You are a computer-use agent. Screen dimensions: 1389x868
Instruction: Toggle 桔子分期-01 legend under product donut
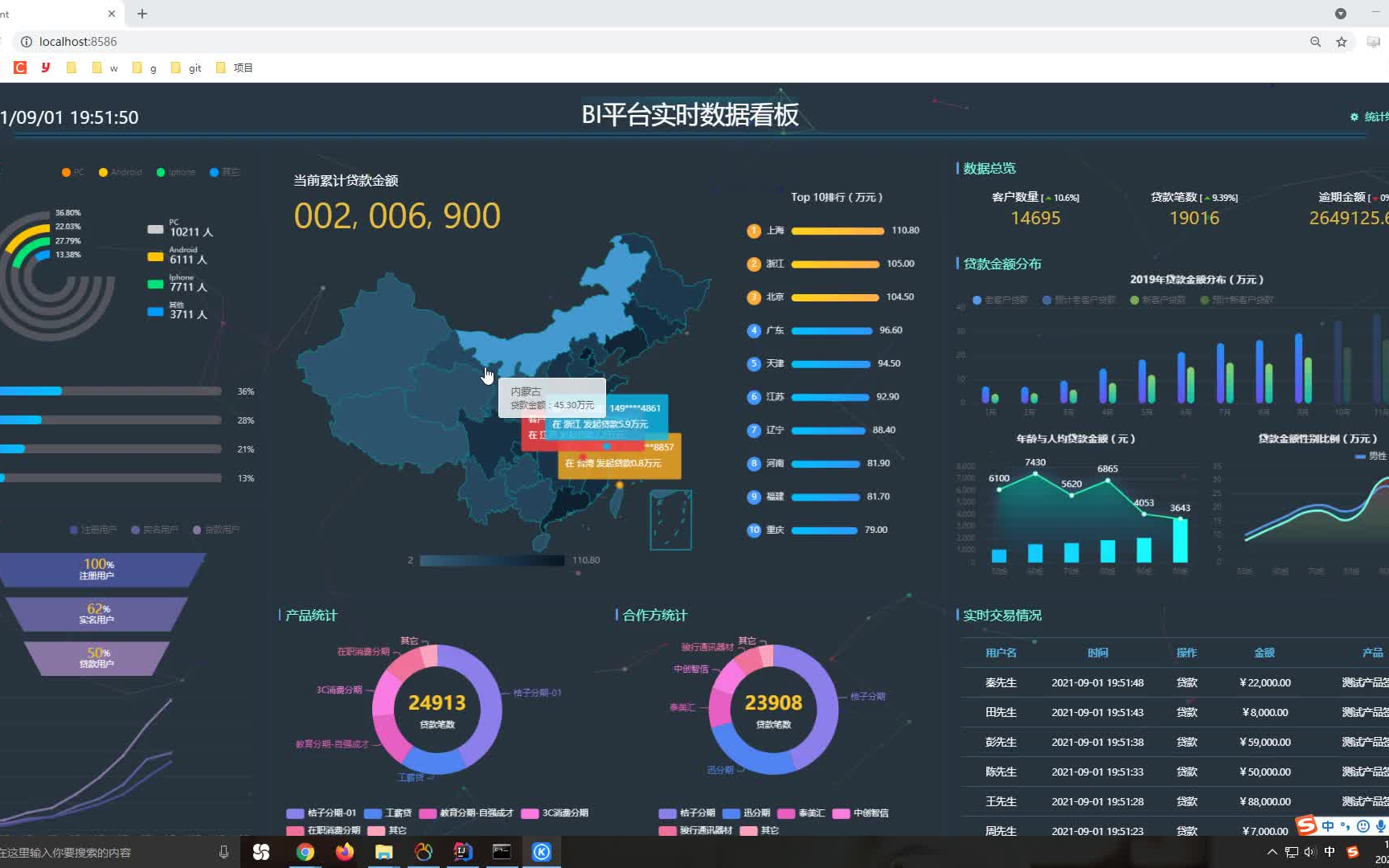(x=322, y=813)
